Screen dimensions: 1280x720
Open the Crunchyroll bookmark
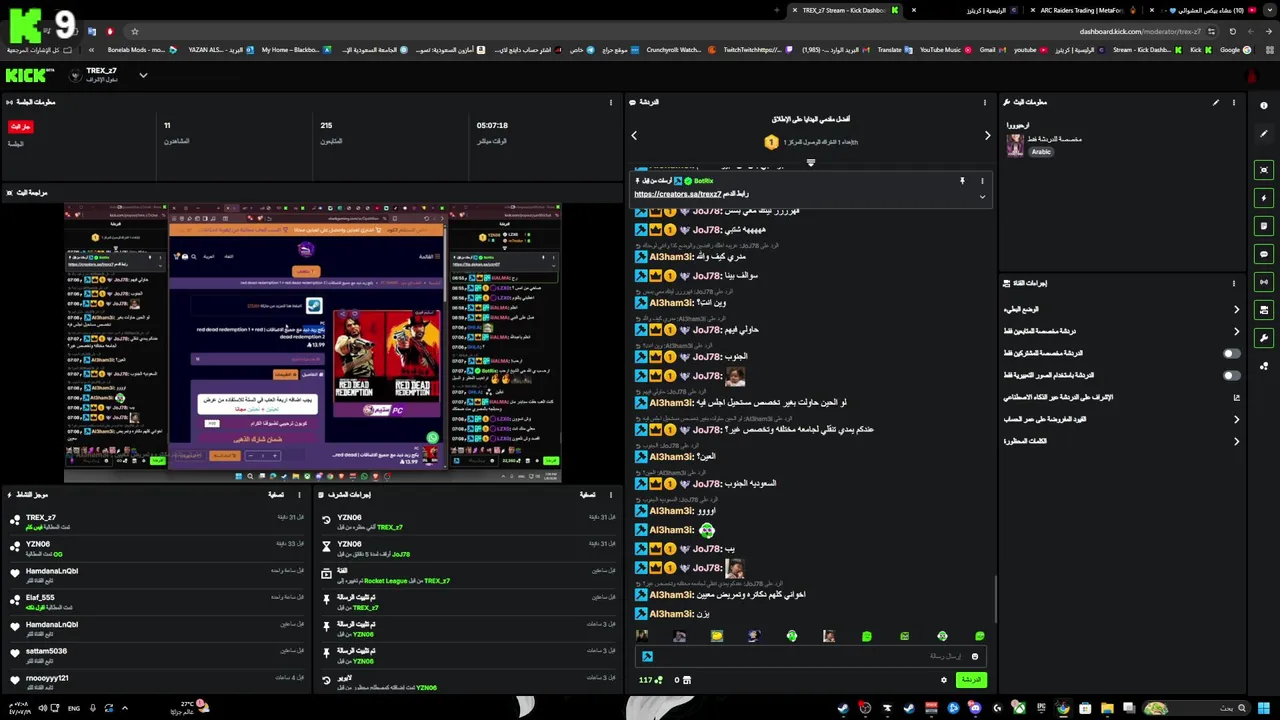tap(679, 49)
